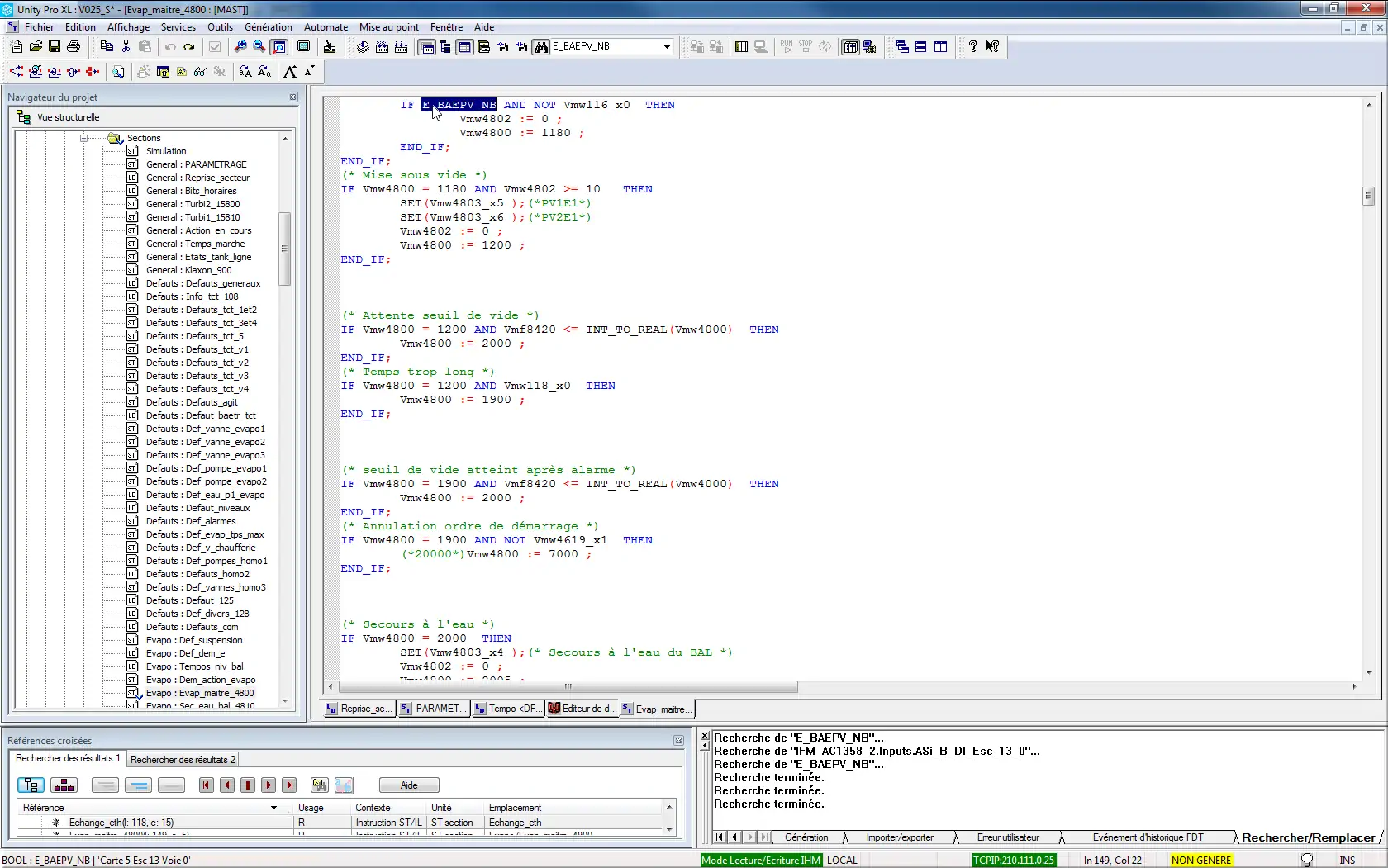This screenshot has width=1388, height=868.
Task: Click the Help question mark icon
Action: [973, 47]
